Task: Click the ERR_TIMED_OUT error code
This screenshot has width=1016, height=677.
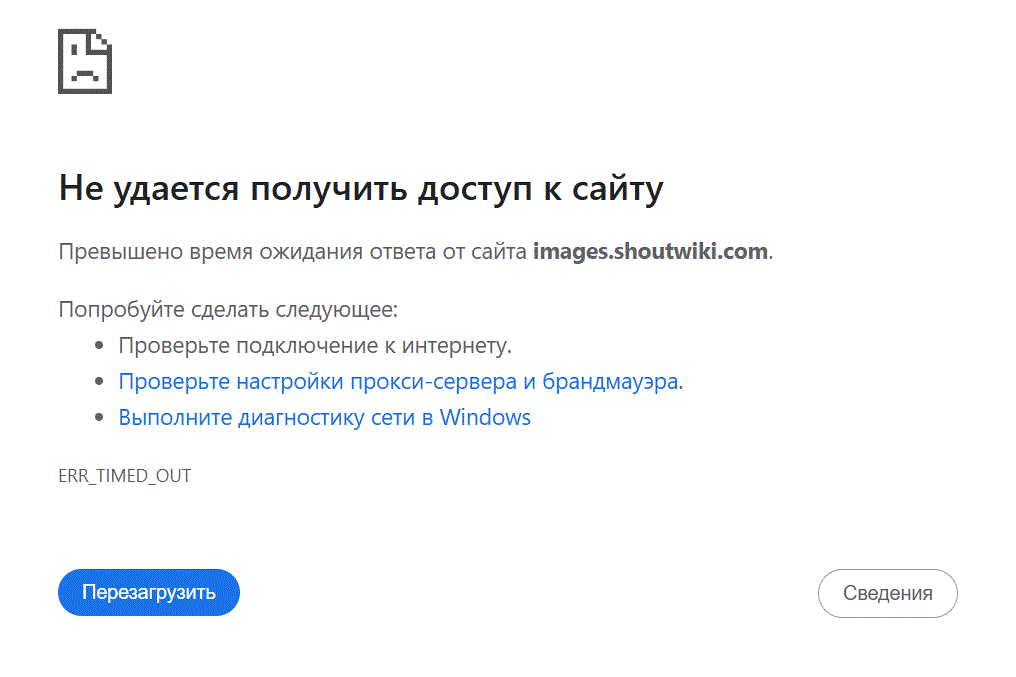Action: click(x=124, y=476)
